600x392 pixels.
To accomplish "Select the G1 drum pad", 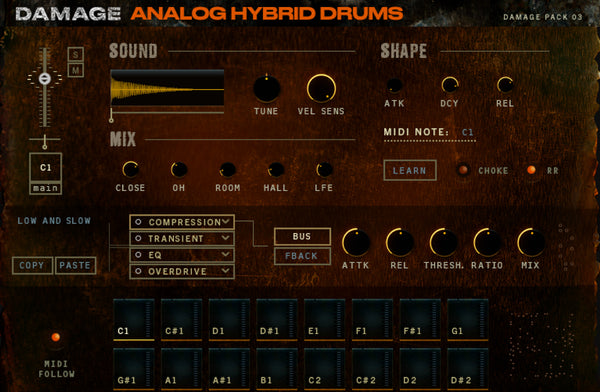I will [468, 320].
